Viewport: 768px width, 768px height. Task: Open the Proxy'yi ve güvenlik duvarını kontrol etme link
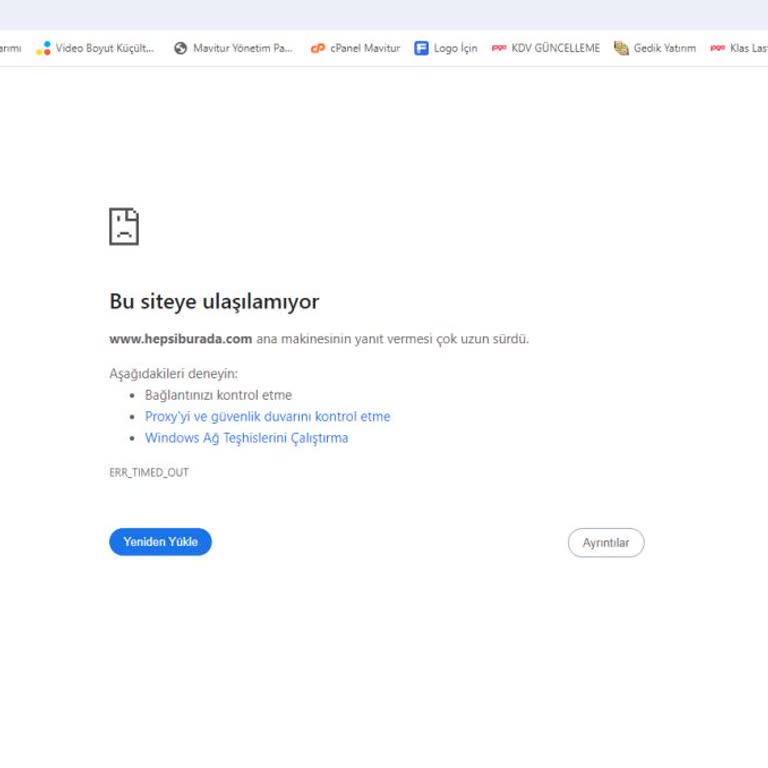[x=267, y=416]
